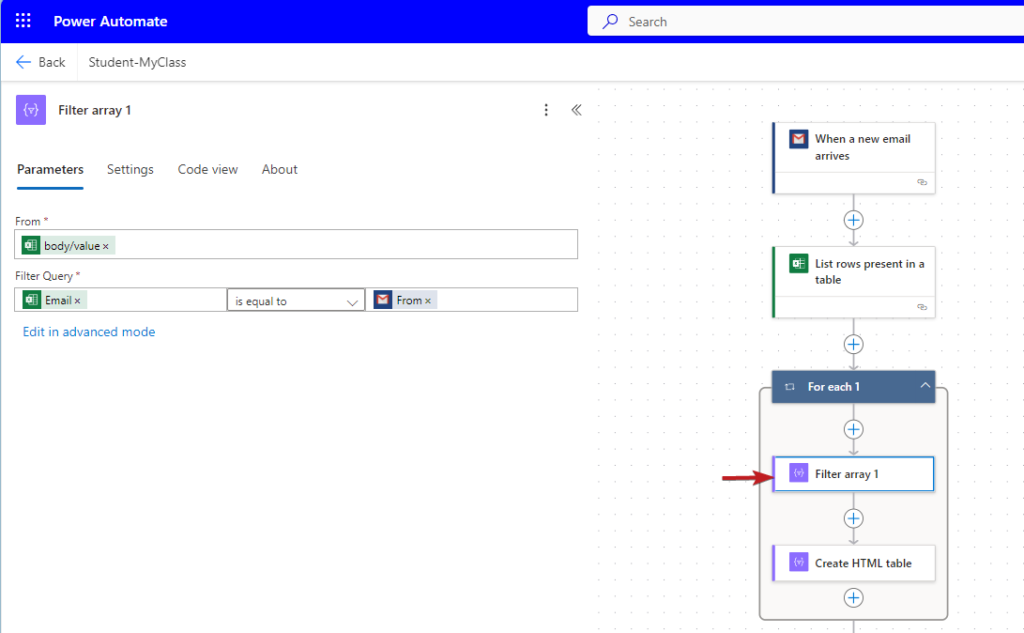1024x633 pixels.
Task: Add step above Filter array 1
Action: 853,429
